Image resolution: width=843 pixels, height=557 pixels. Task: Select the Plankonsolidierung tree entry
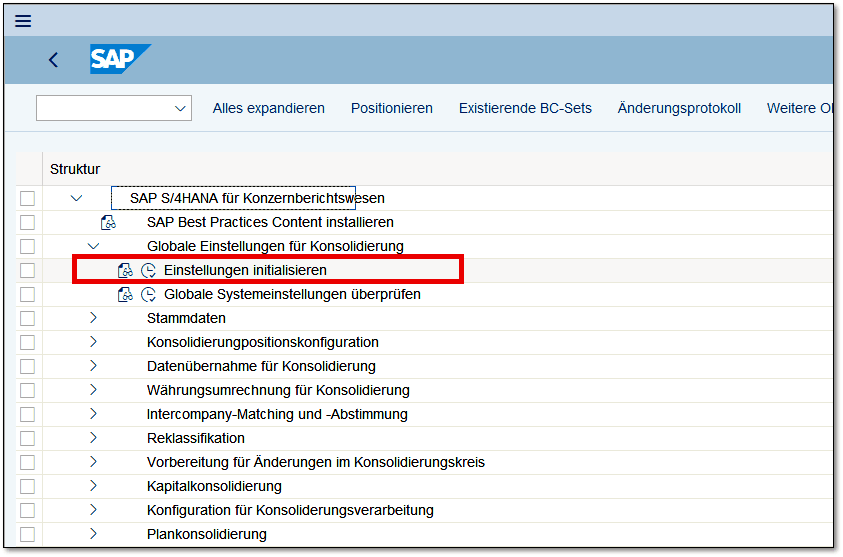(206, 534)
